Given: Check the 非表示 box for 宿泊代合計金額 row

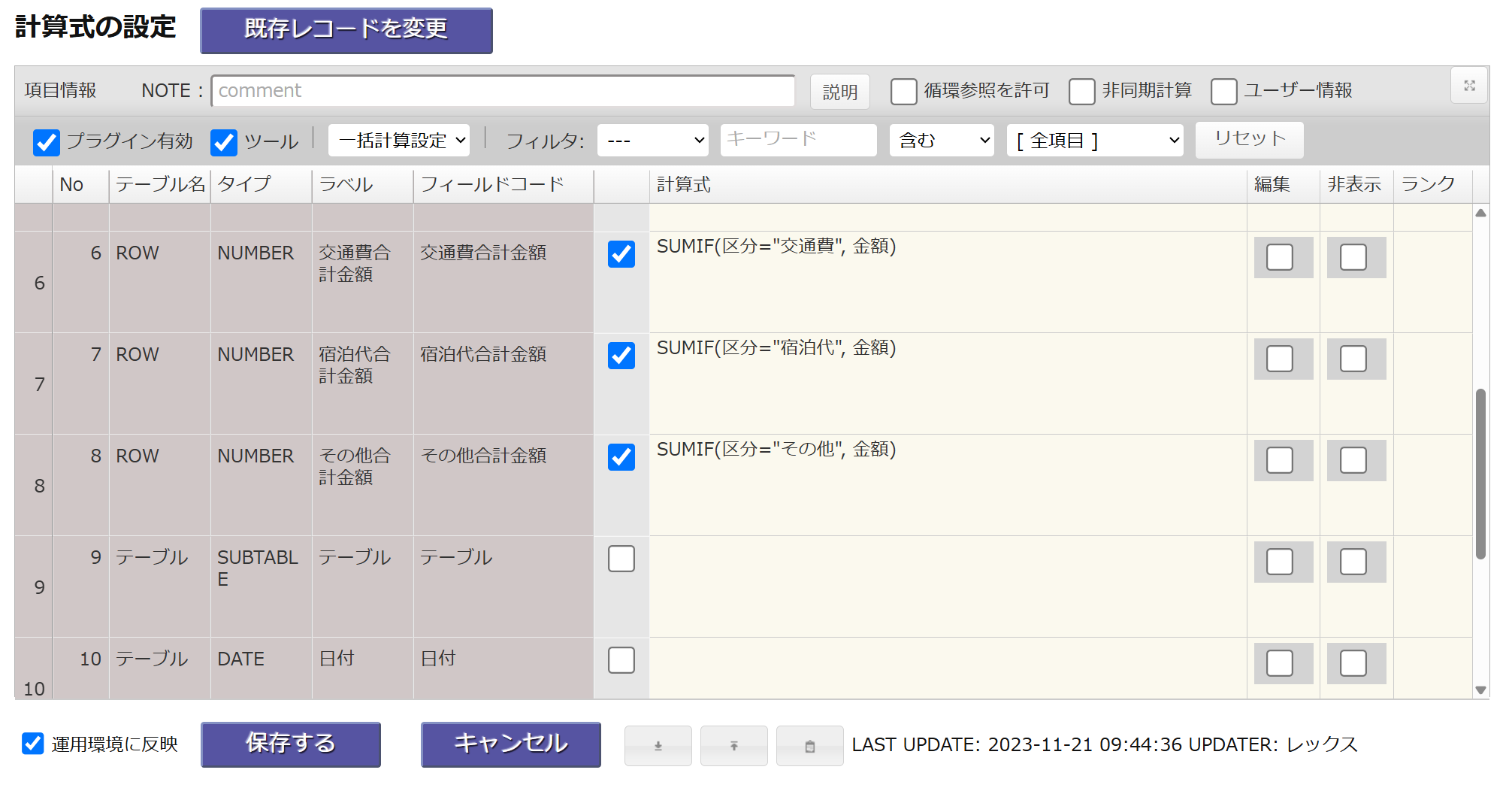Looking at the screenshot, I should click(1353, 359).
